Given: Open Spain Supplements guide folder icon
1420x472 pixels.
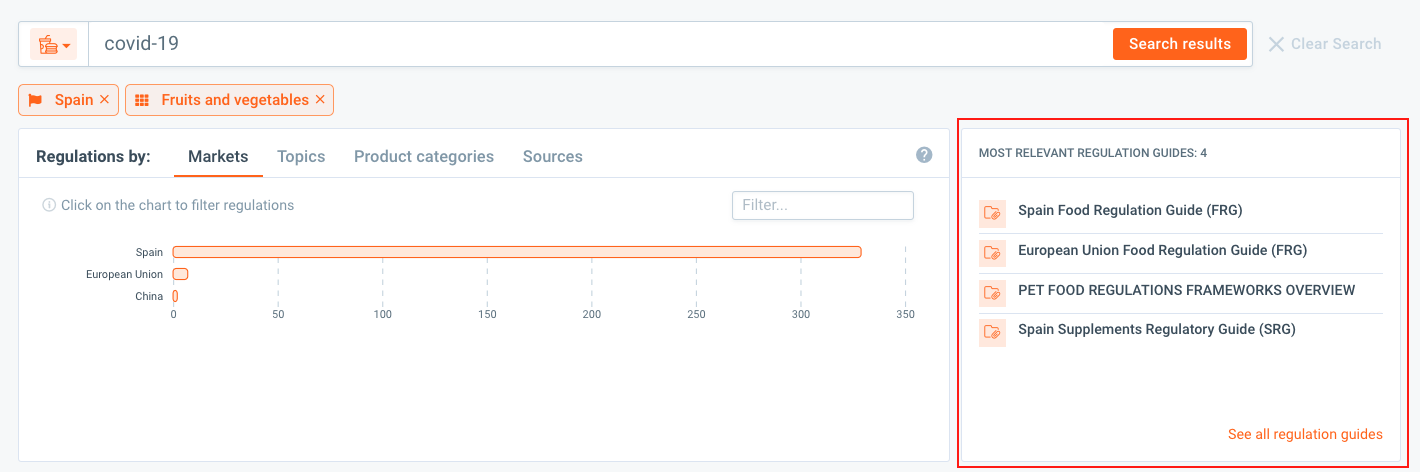Looking at the screenshot, I should click(993, 332).
